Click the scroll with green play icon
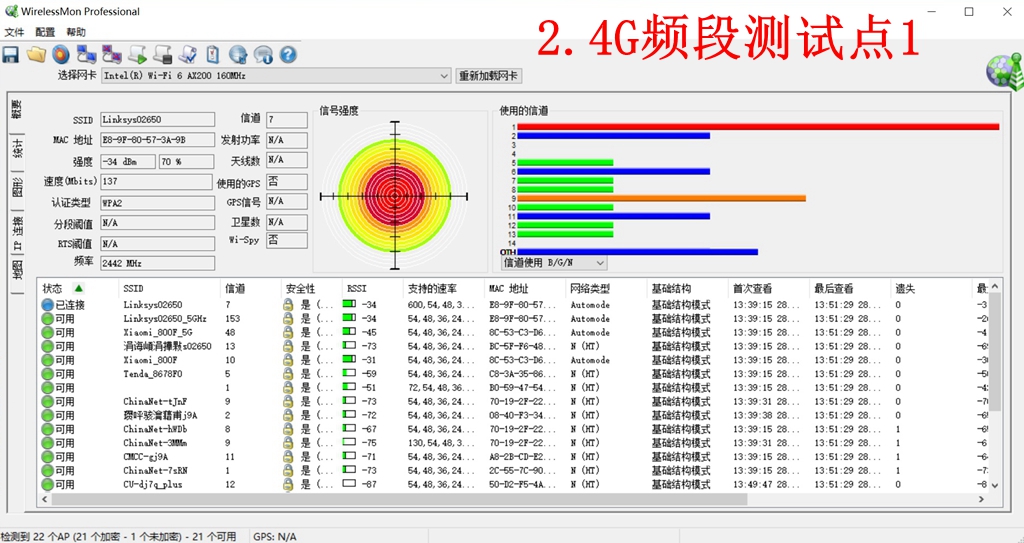1024x543 pixels. [x=137, y=54]
